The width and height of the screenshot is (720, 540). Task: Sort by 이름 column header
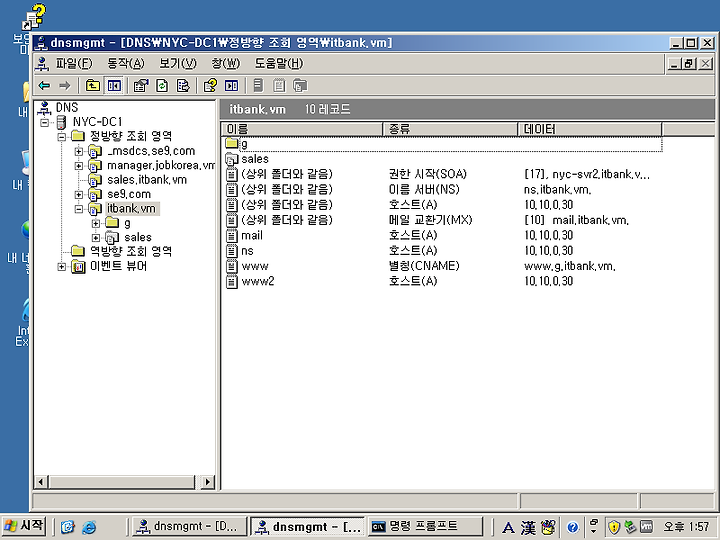pyautogui.click(x=302, y=129)
